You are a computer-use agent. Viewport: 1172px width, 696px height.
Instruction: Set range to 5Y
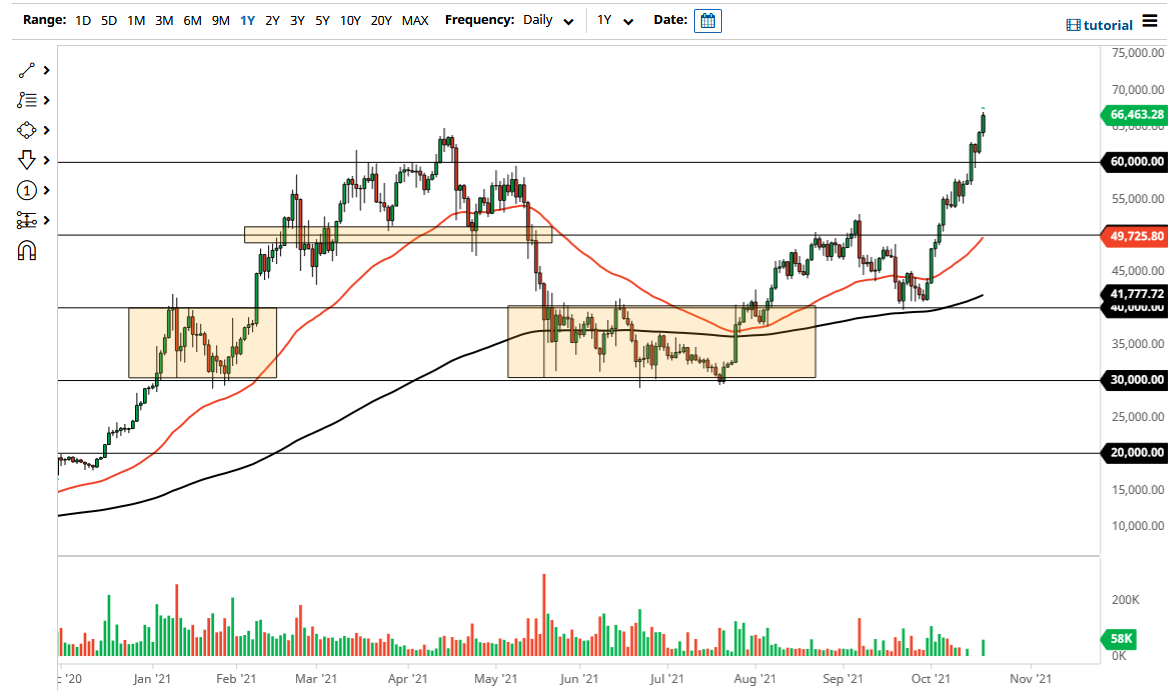point(322,21)
